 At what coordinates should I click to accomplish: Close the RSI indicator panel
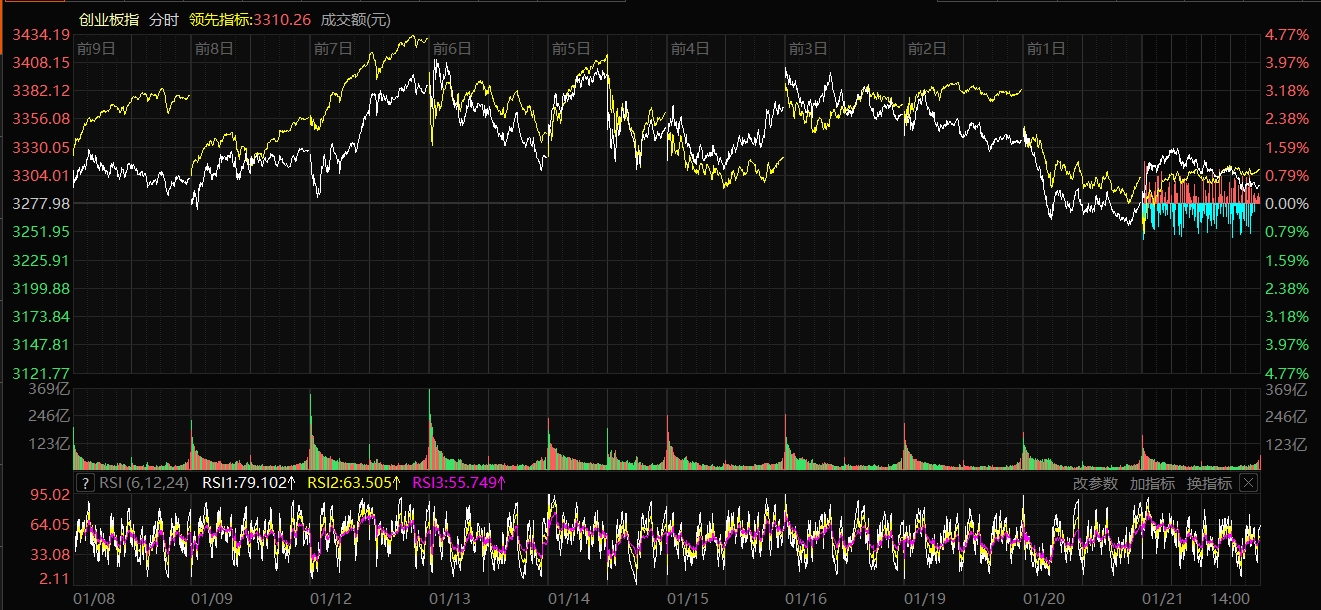click(1248, 483)
